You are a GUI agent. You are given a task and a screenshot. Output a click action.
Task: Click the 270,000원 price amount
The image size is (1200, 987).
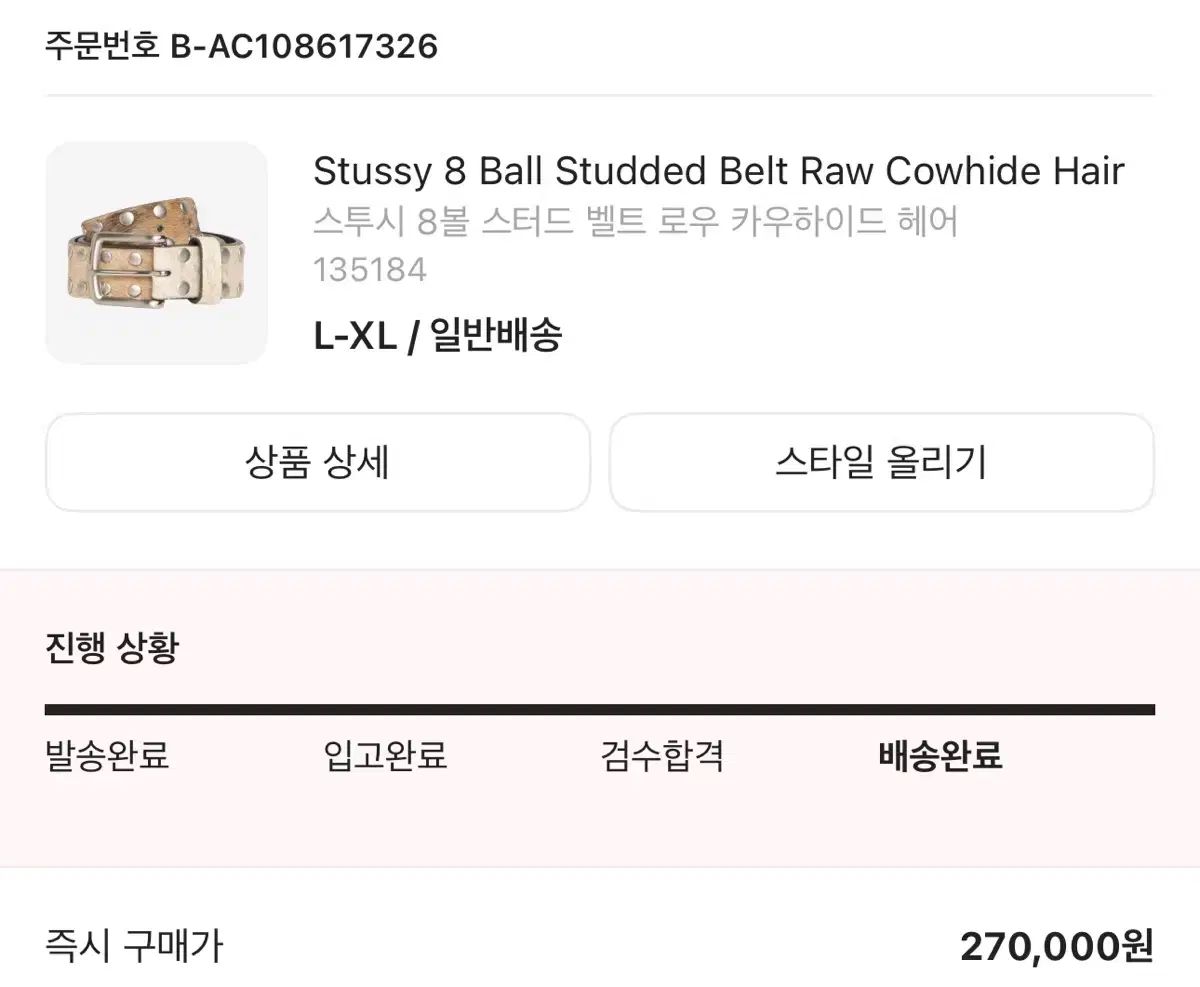click(1056, 945)
